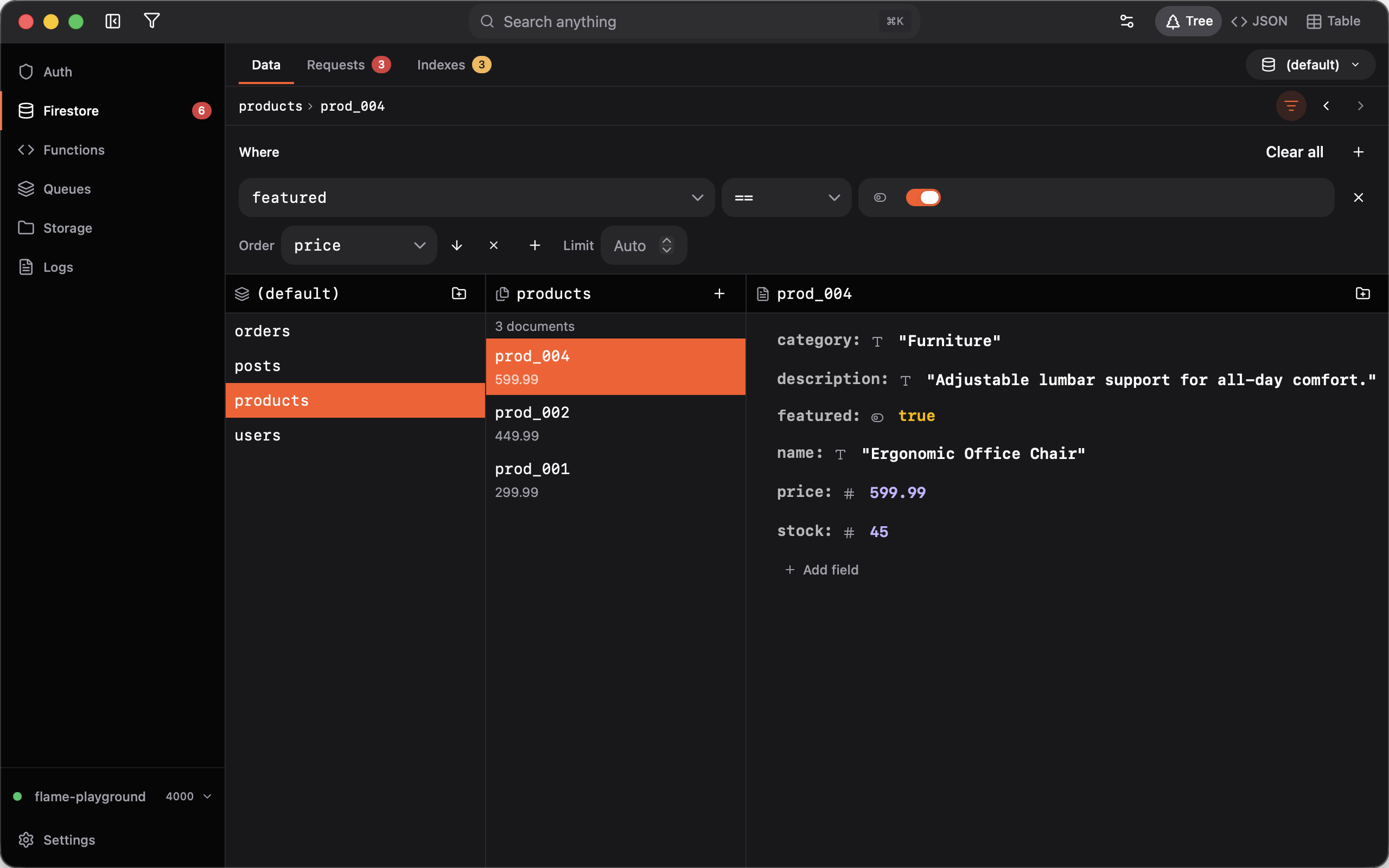Click the number type icon beside price
Screen dimensions: 1389x868
(849, 494)
